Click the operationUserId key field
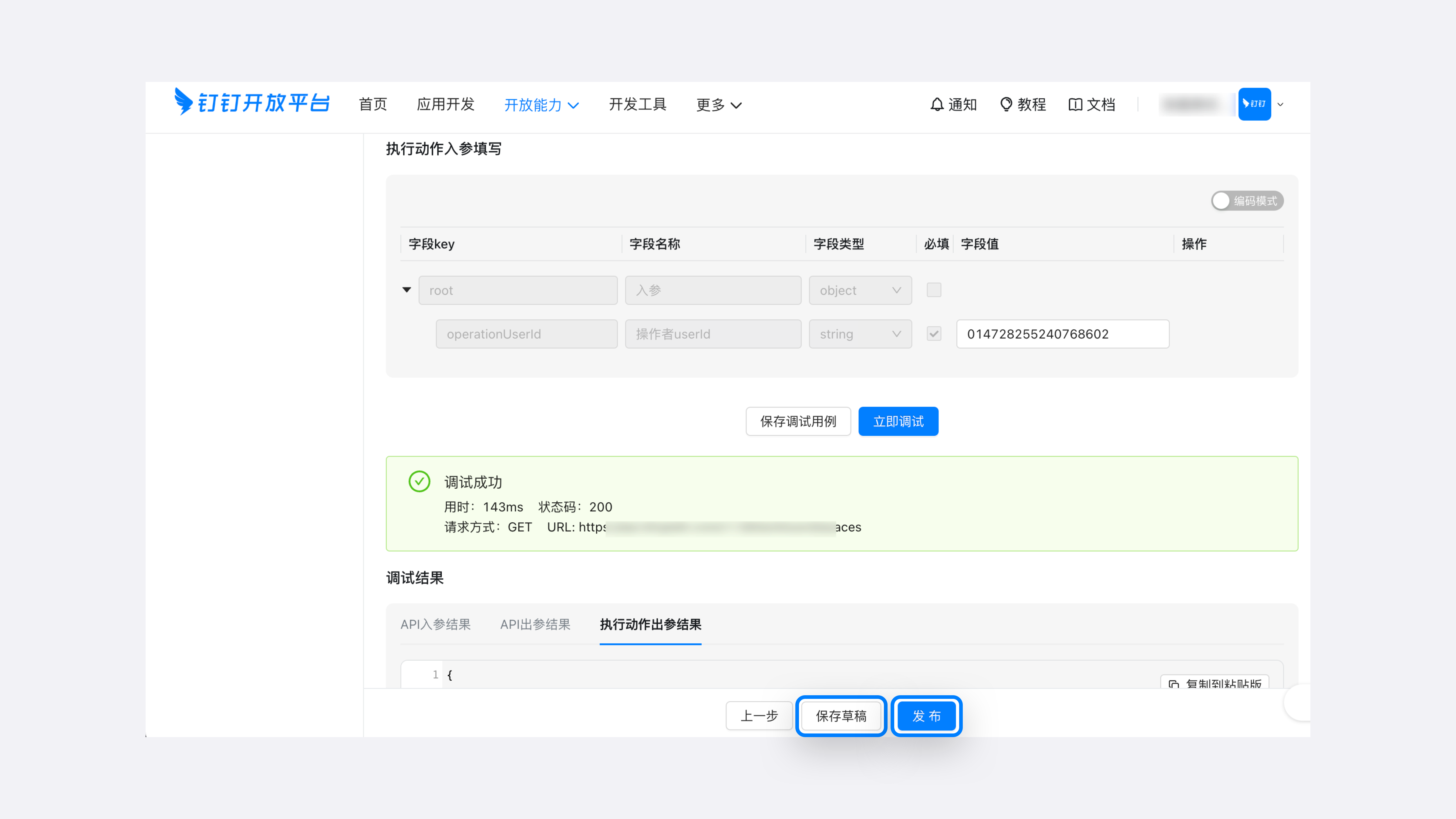Screen dimensions: 1456x819 pyautogui.click(x=526, y=333)
